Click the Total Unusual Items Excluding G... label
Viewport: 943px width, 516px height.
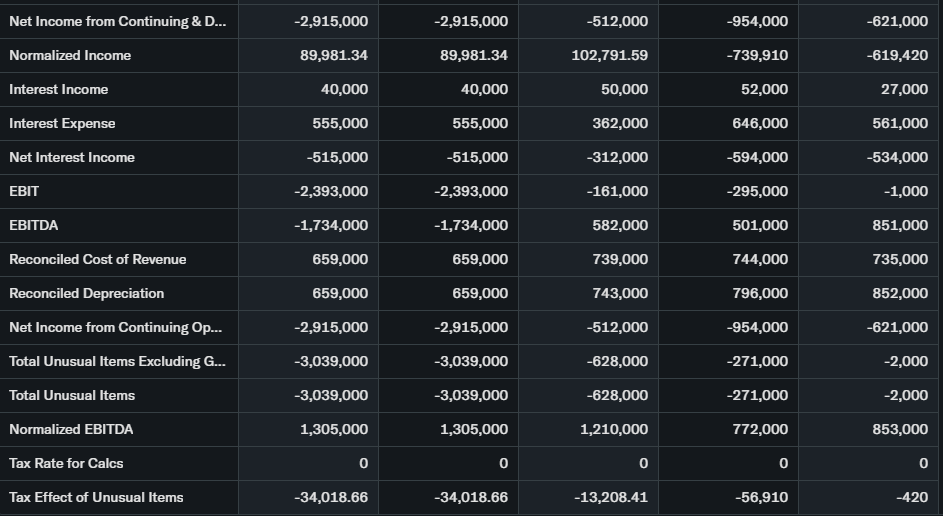click(x=117, y=361)
